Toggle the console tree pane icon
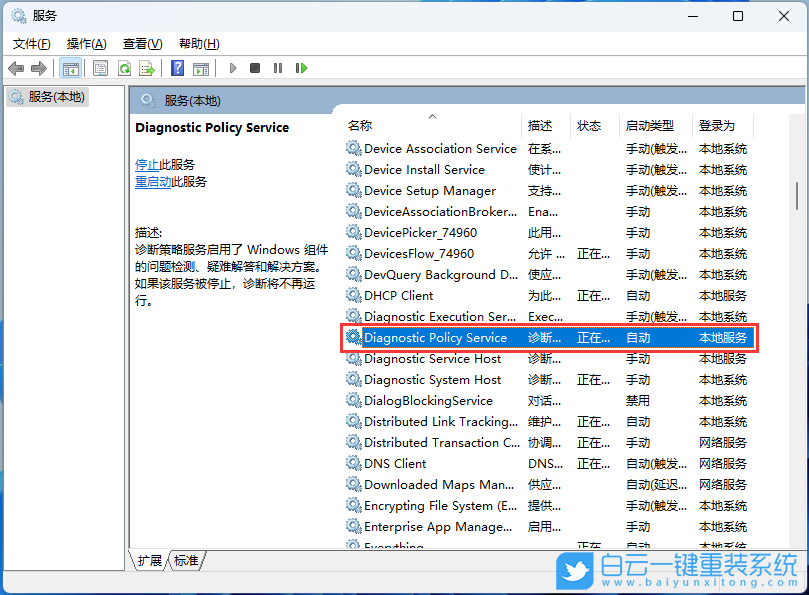809x595 pixels. point(70,67)
